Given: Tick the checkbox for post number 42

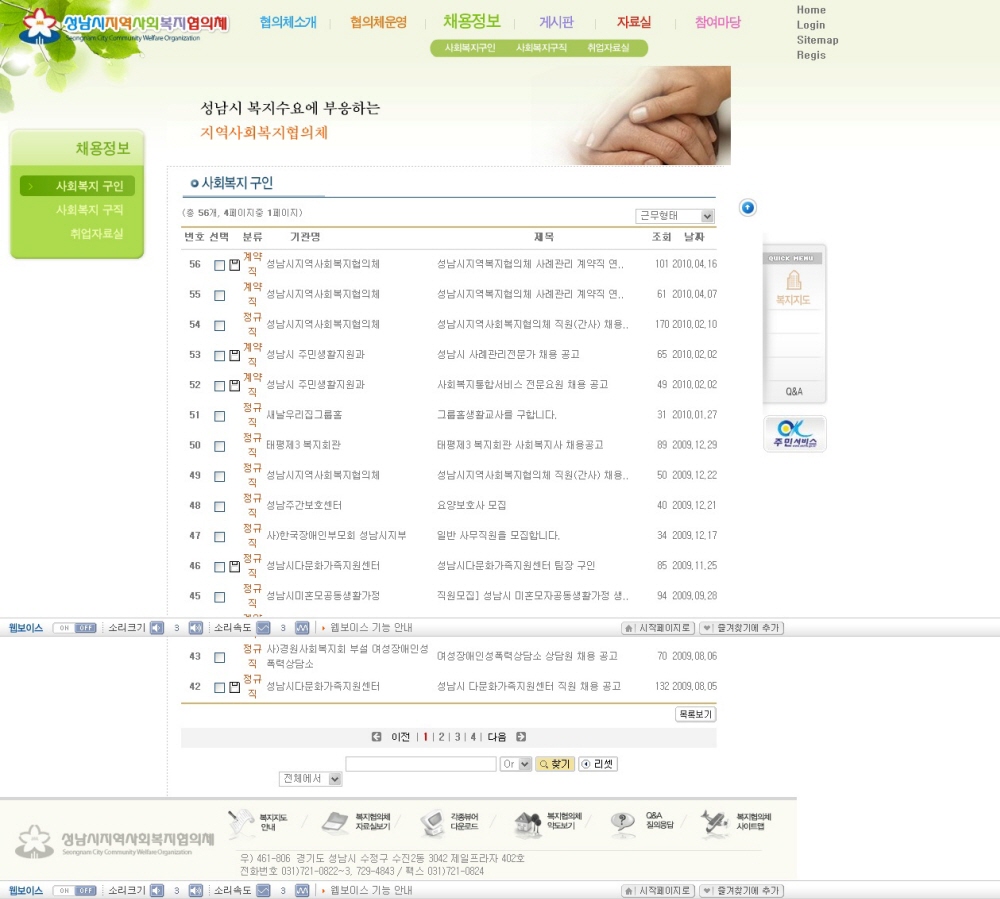Looking at the screenshot, I should tap(220, 687).
